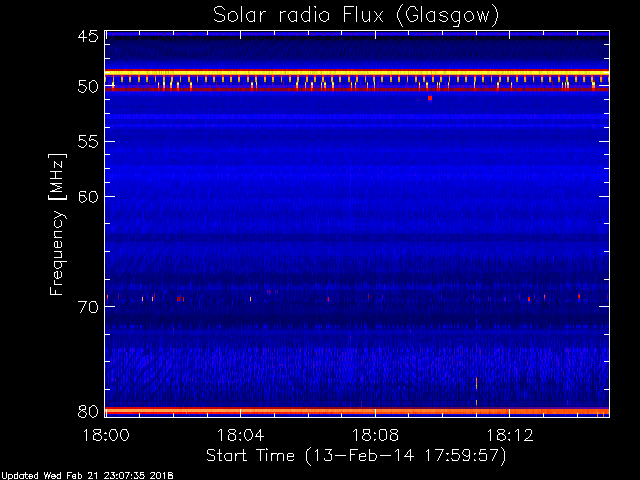Click the 55 frequency tick label
Screen dimensions: 640x480
(x=88, y=142)
